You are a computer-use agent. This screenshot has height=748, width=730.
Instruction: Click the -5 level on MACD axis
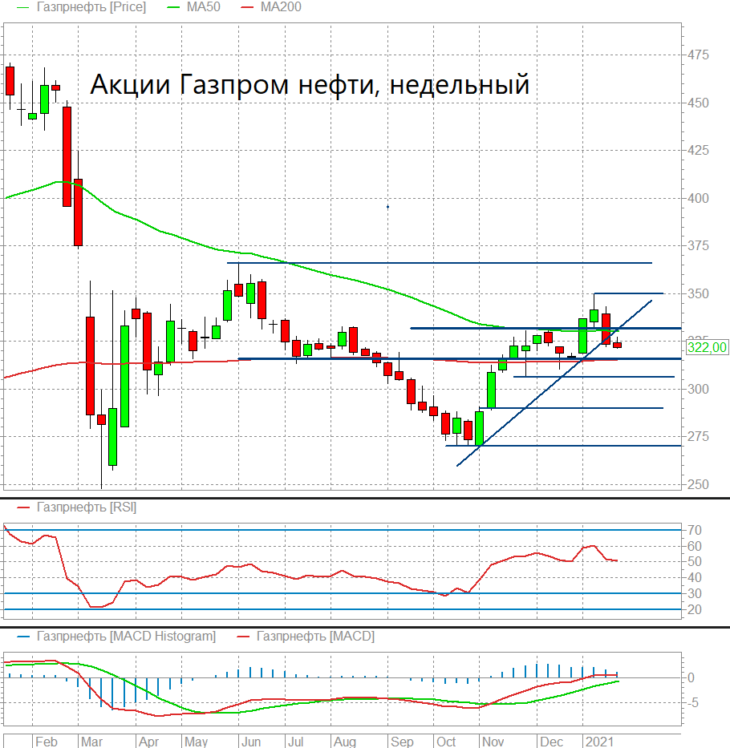click(694, 703)
